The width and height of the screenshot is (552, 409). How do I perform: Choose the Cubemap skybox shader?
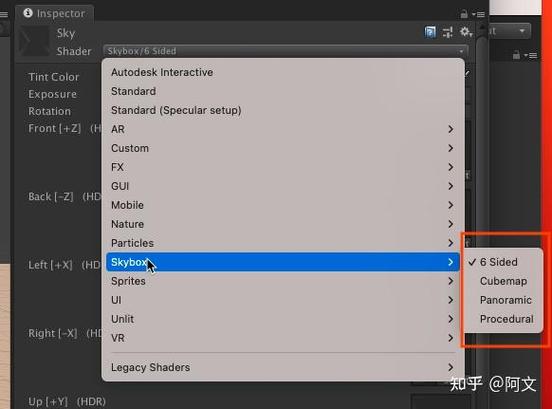coord(503,281)
